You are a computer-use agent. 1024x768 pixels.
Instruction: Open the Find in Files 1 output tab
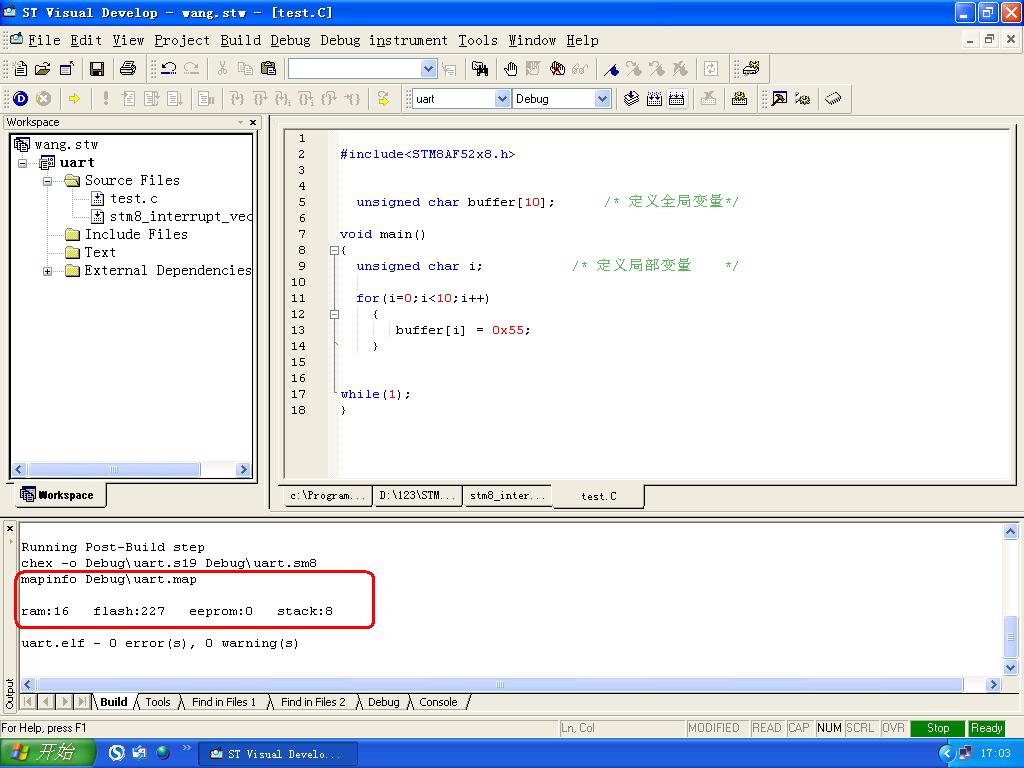[223, 702]
